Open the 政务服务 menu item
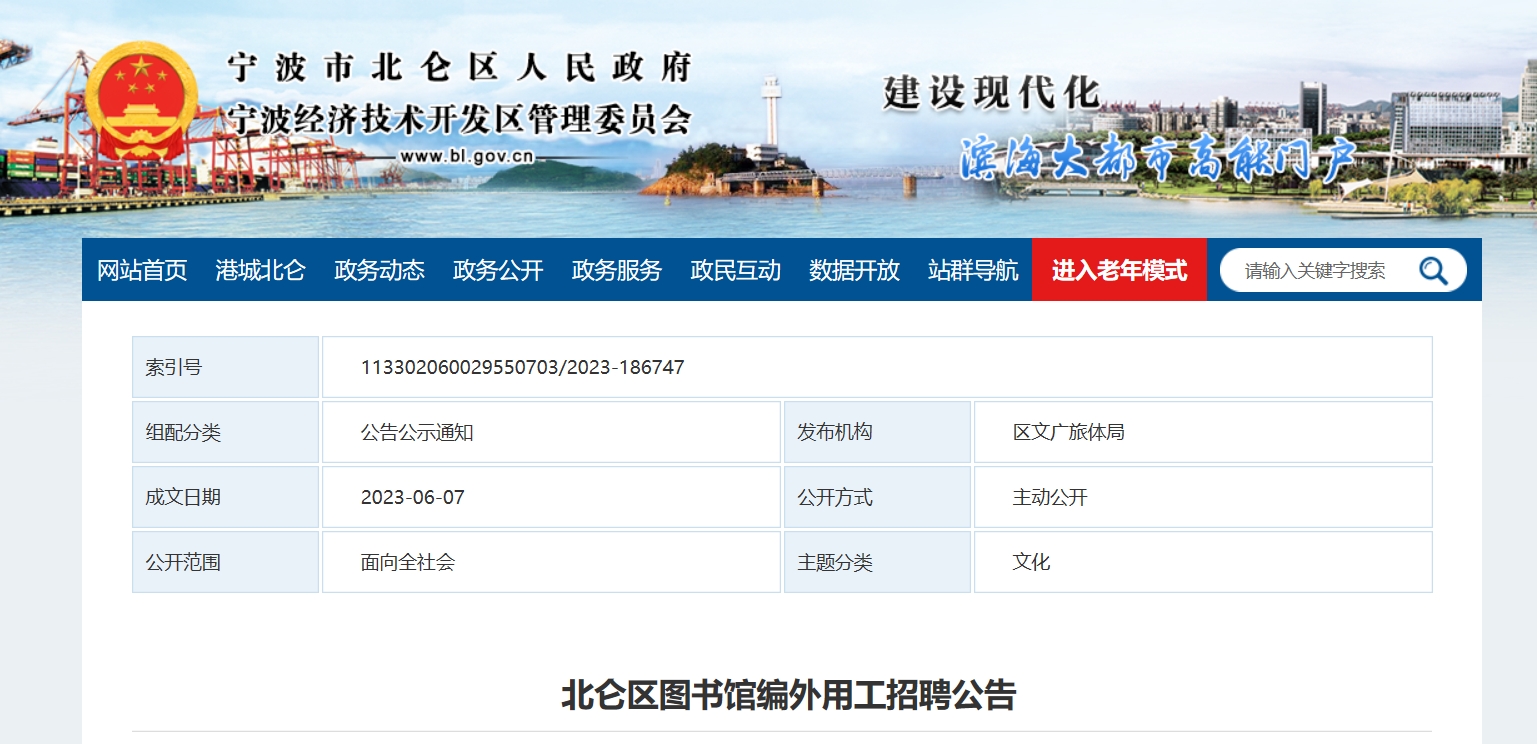The width and height of the screenshot is (1537, 744). click(x=617, y=270)
